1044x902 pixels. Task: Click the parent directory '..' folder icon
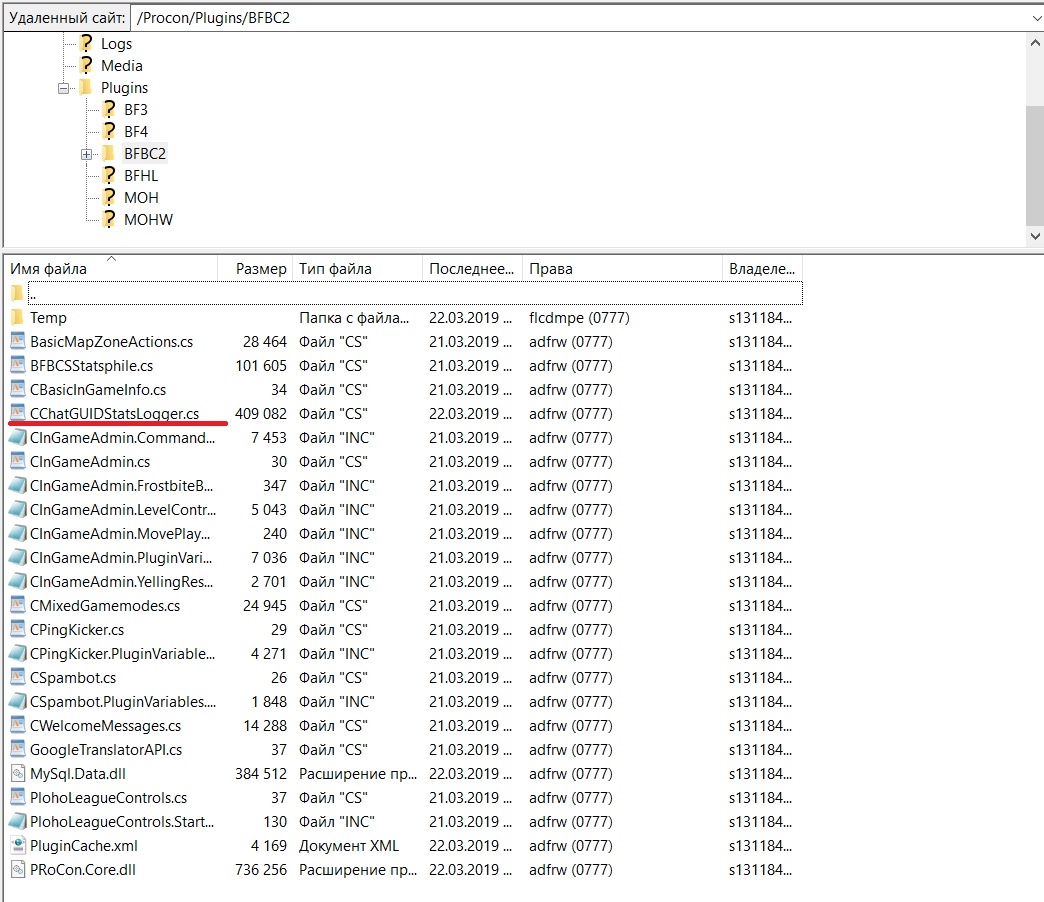pos(17,293)
